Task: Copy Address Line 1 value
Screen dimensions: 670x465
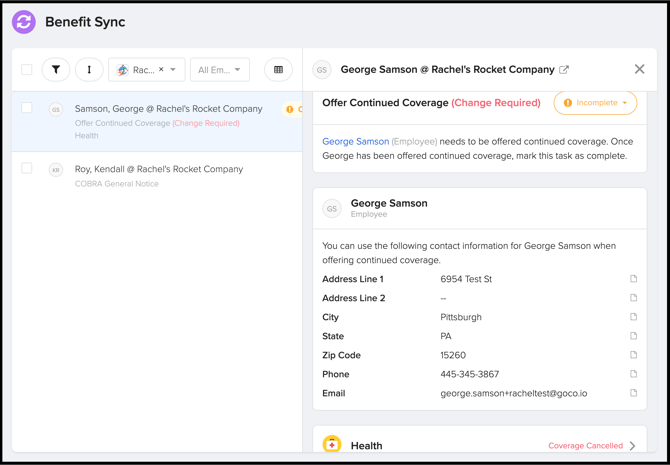Action: 633,279
